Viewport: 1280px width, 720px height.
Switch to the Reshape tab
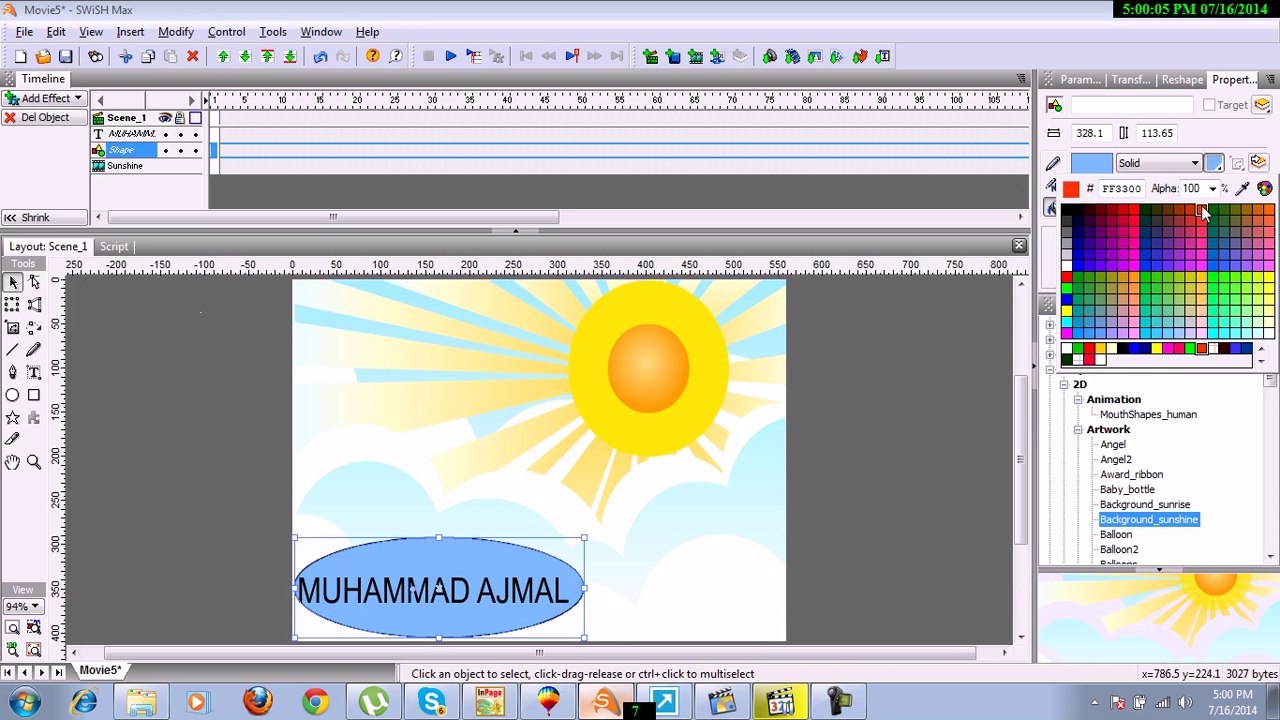pyautogui.click(x=1182, y=80)
